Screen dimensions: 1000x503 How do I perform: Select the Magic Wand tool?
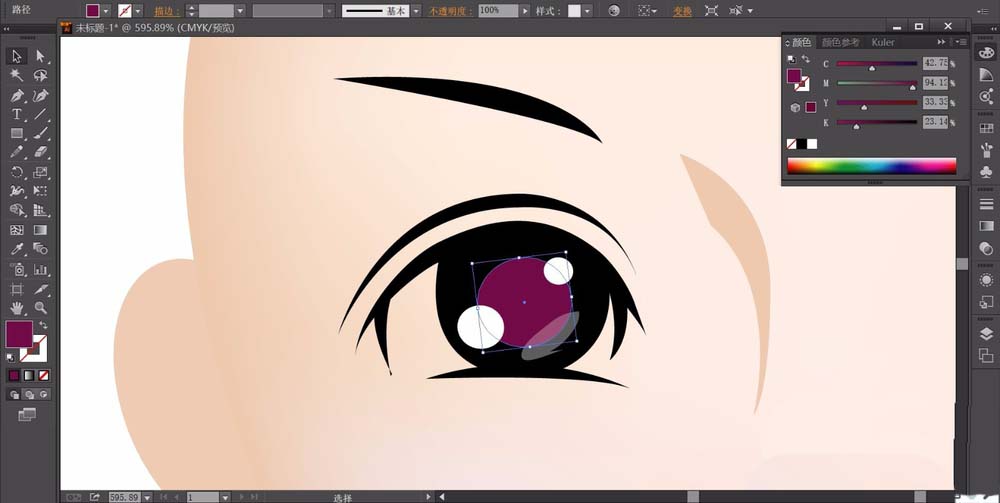point(17,76)
